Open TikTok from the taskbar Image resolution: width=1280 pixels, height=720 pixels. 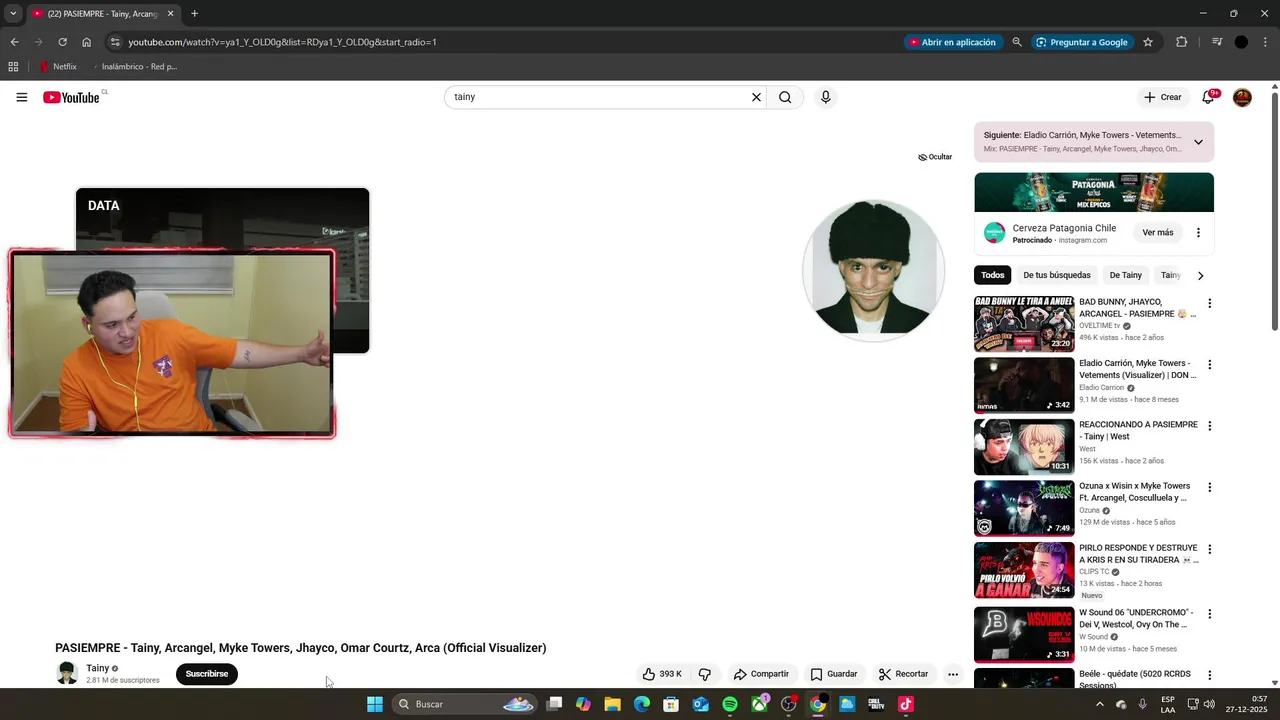(906, 704)
